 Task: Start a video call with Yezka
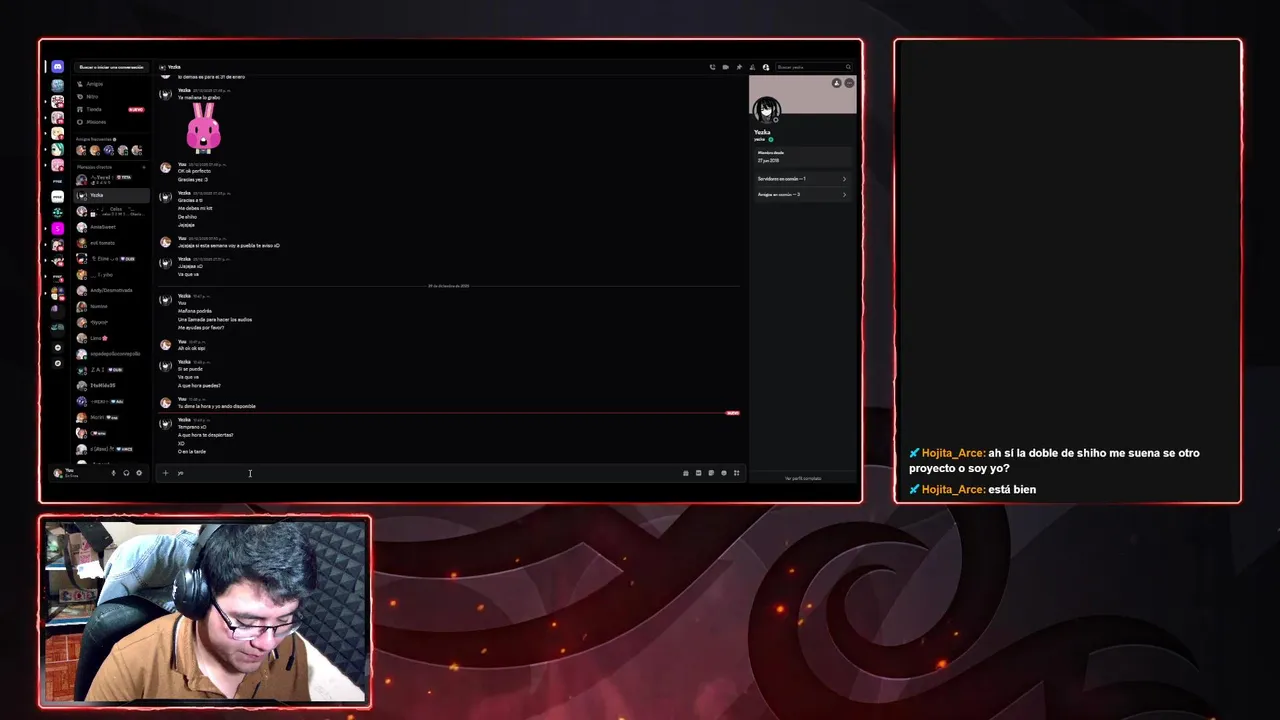point(725,67)
